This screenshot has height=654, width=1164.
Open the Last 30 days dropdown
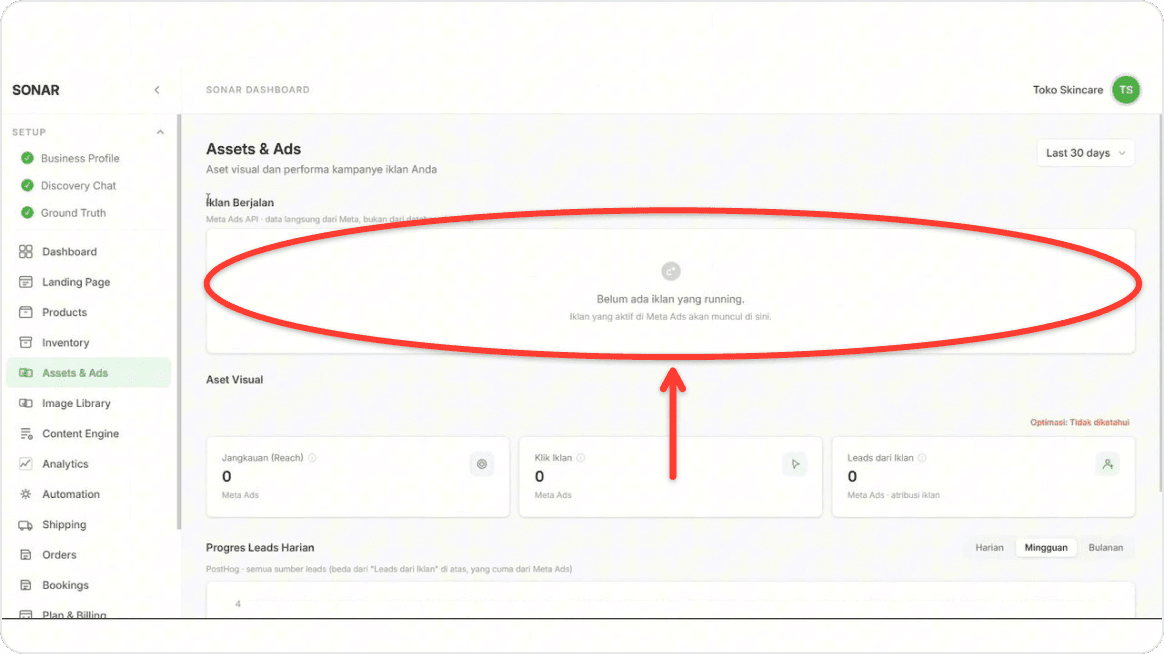(x=1085, y=153)
